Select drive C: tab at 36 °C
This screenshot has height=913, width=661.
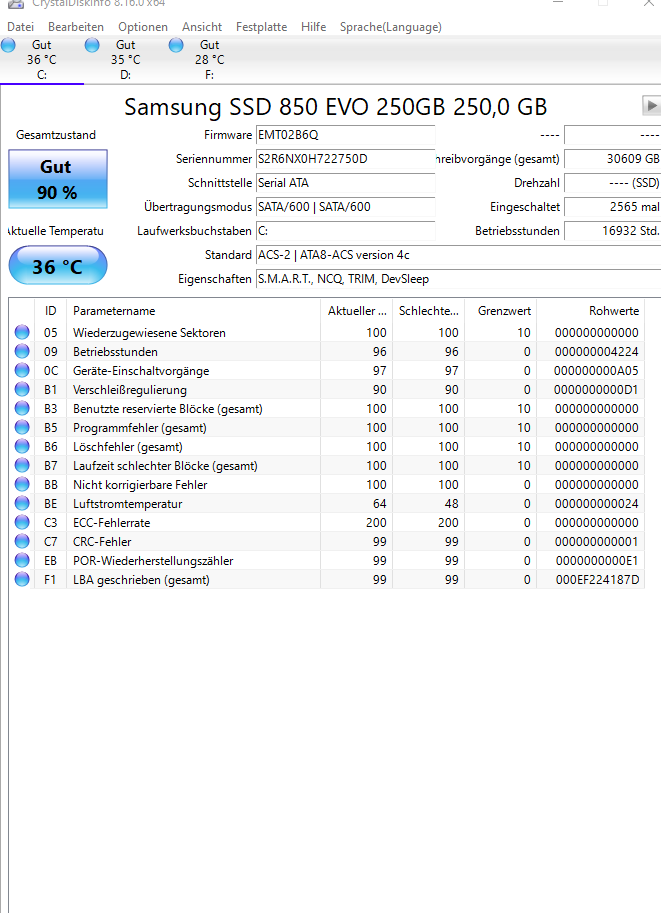42,59
